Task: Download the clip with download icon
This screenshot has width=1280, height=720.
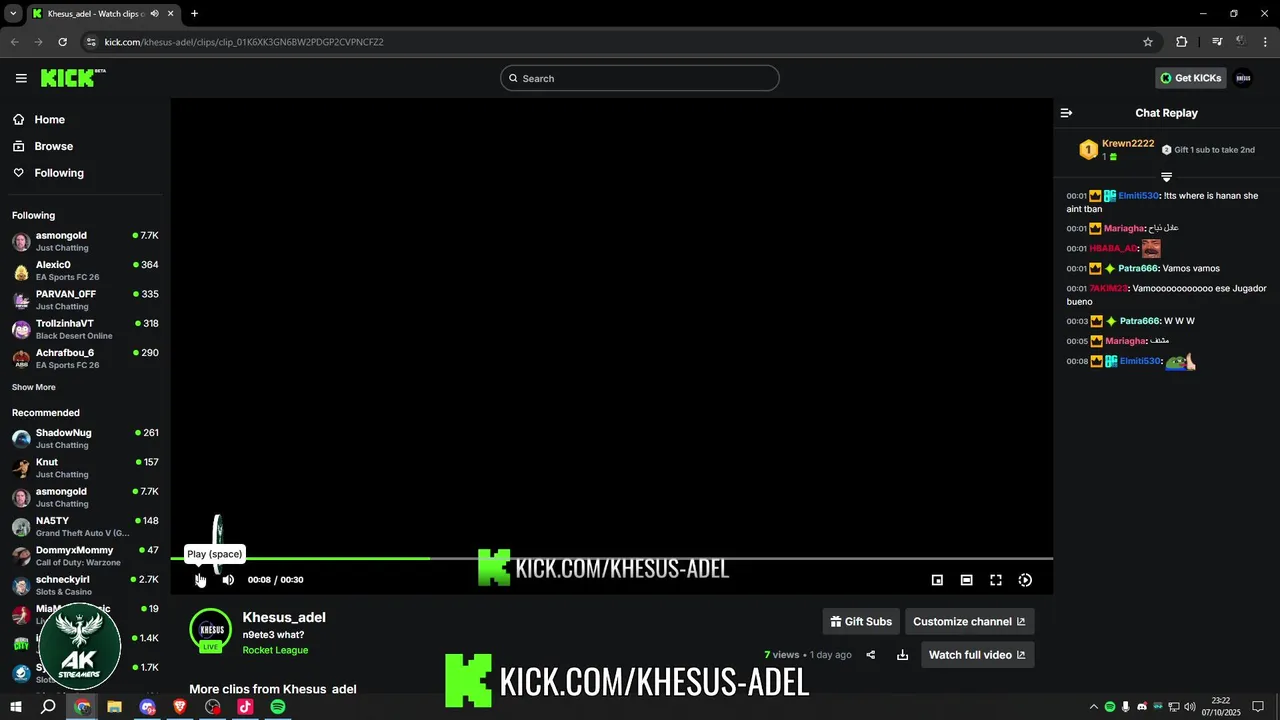Action: coord(902,655)
